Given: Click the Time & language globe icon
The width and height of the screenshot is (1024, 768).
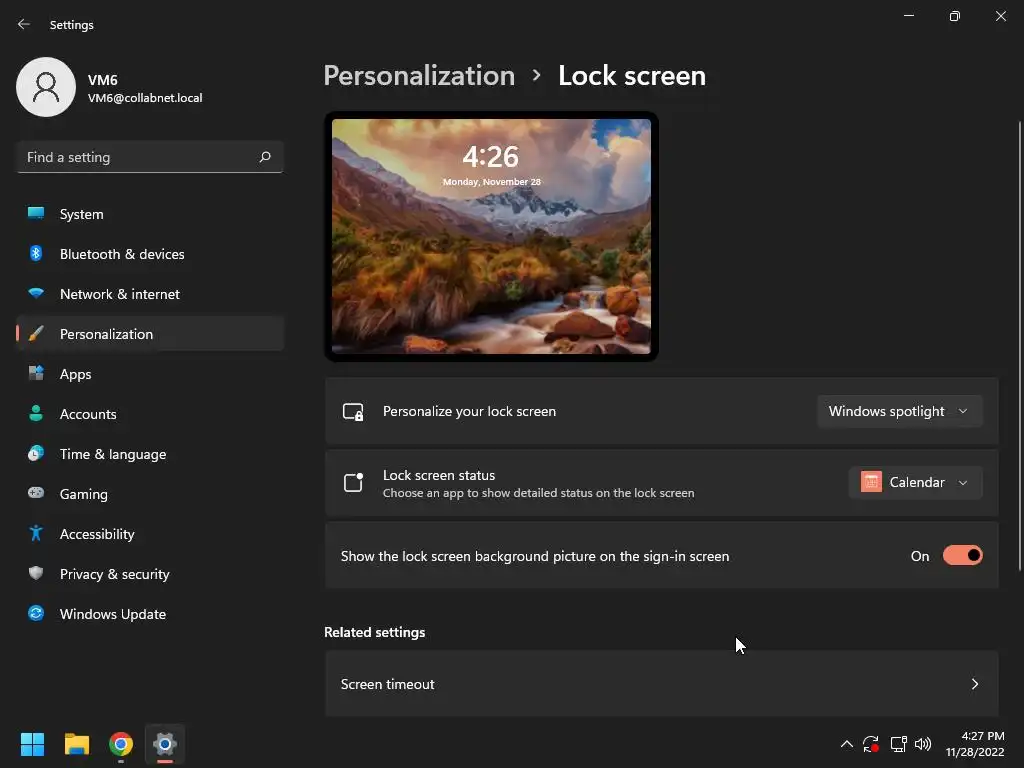Looking at the screenshot, I should pyautogui.click(x=36, y=453).
